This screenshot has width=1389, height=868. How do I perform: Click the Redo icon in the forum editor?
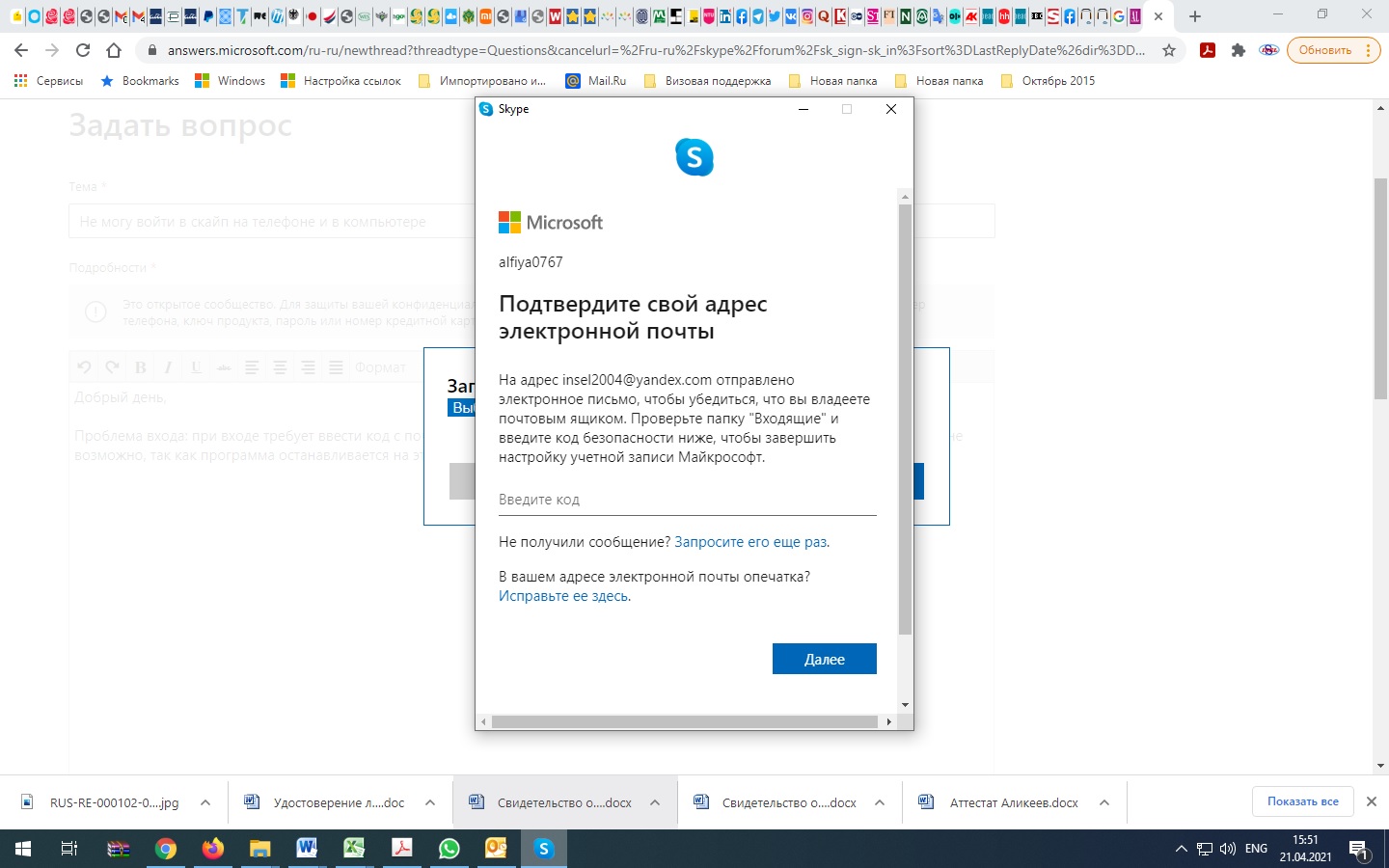pyautogui.click(x=112, y=367)
